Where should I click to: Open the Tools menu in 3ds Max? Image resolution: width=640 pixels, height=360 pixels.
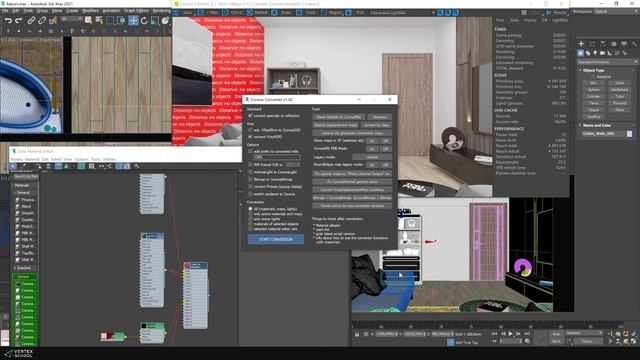28,11
